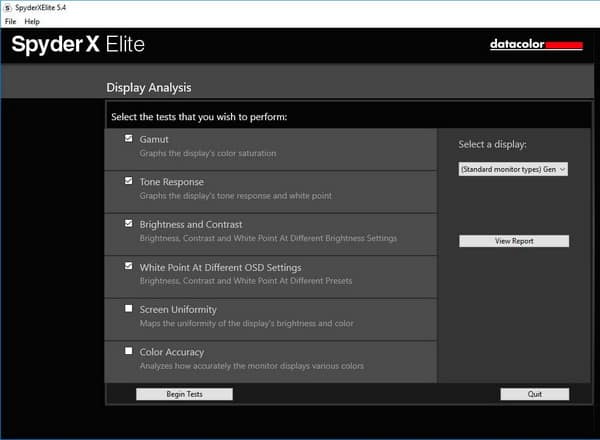Click the 'Display Analysis' heading
Screen dimensions: 600x440
[149, 88]
